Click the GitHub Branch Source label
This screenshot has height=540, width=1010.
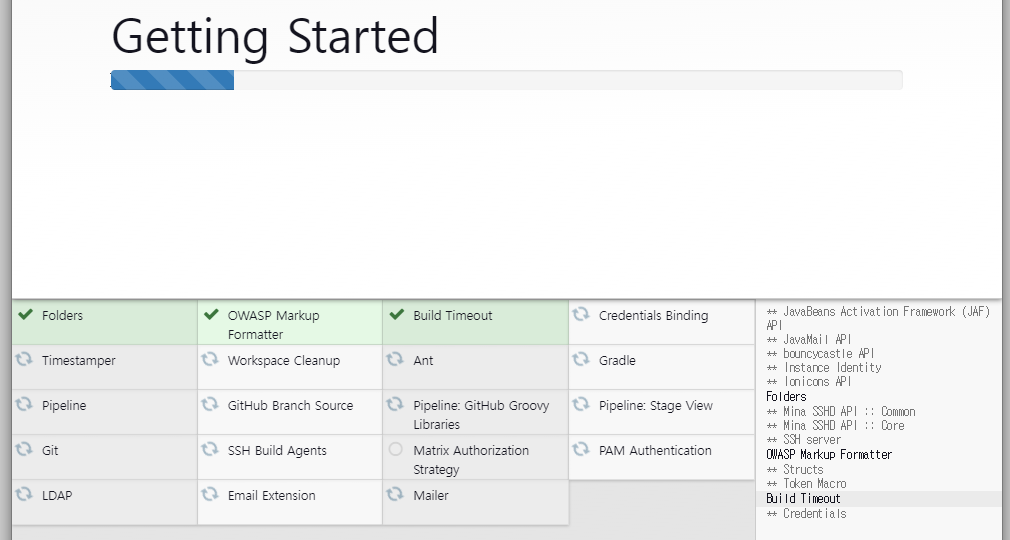pos(291,405)
